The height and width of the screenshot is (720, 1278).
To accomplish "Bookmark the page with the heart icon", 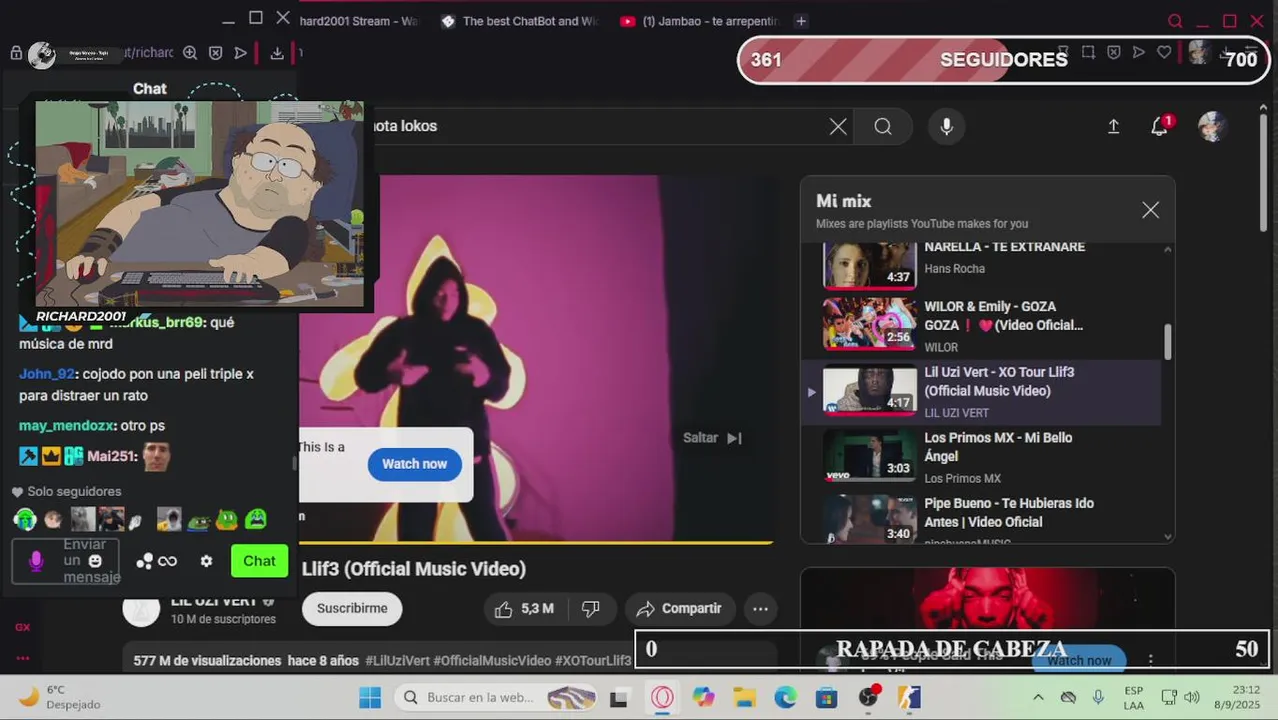I will click(1164, 52).
